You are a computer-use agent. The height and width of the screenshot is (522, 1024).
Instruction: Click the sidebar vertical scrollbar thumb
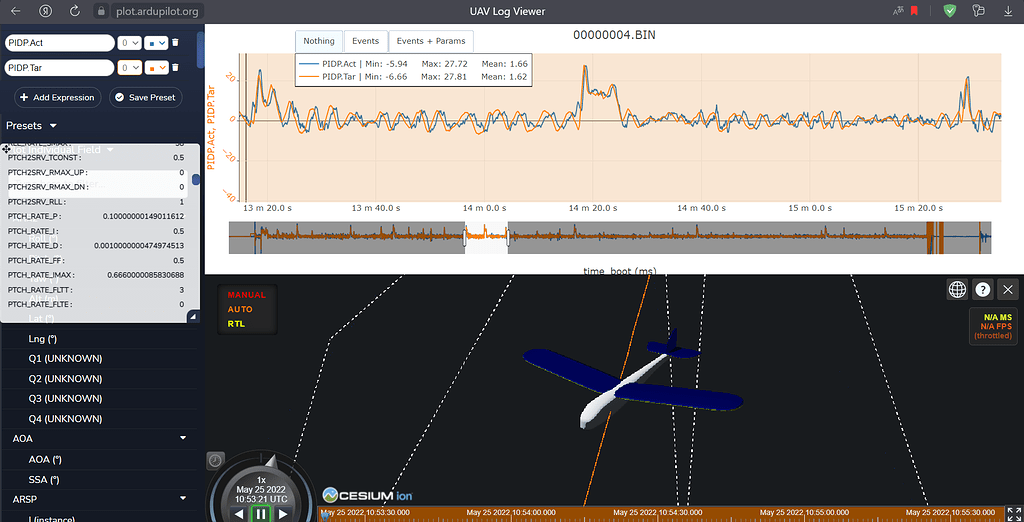click(200, 50)
